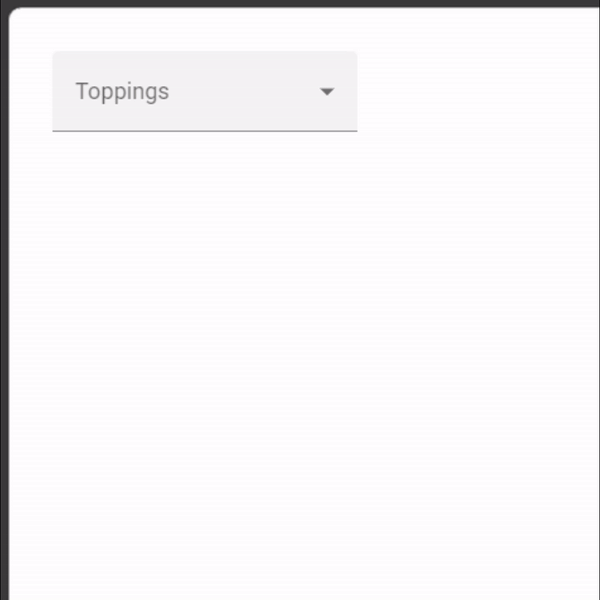Image resolution: width=600 pixels, height=600 pixels.
Task: Click white space above the Toppings field
Action: (x=205, y=29)
